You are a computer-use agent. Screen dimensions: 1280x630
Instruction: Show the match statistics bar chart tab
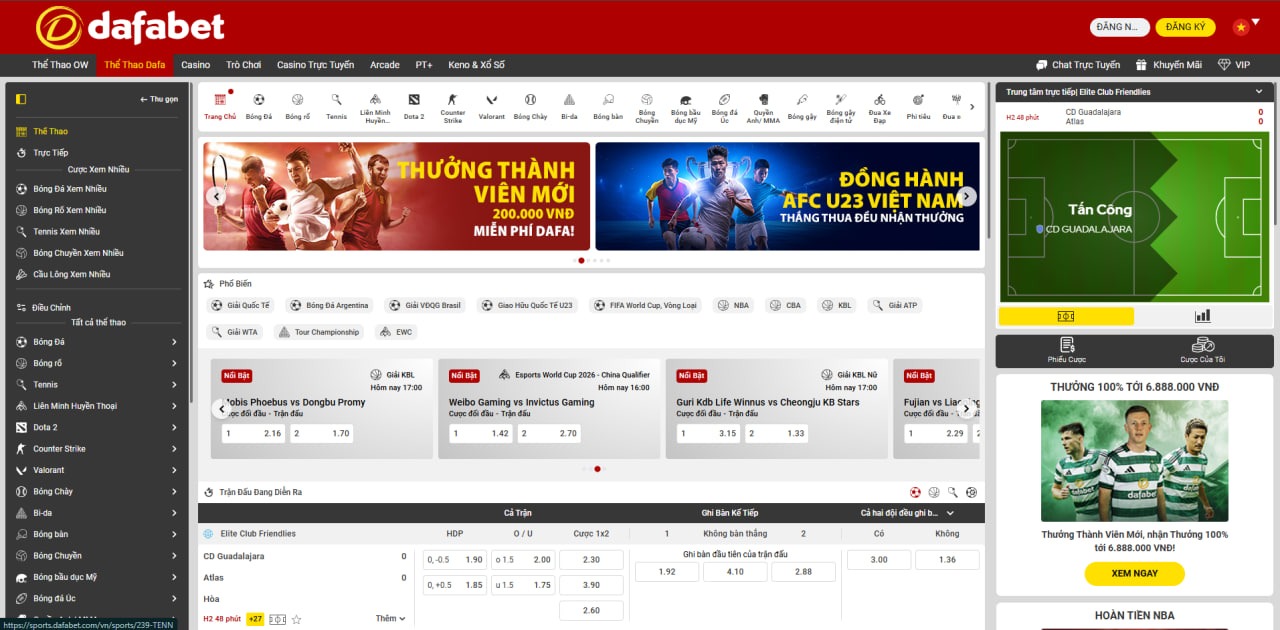coord(1203,316)
